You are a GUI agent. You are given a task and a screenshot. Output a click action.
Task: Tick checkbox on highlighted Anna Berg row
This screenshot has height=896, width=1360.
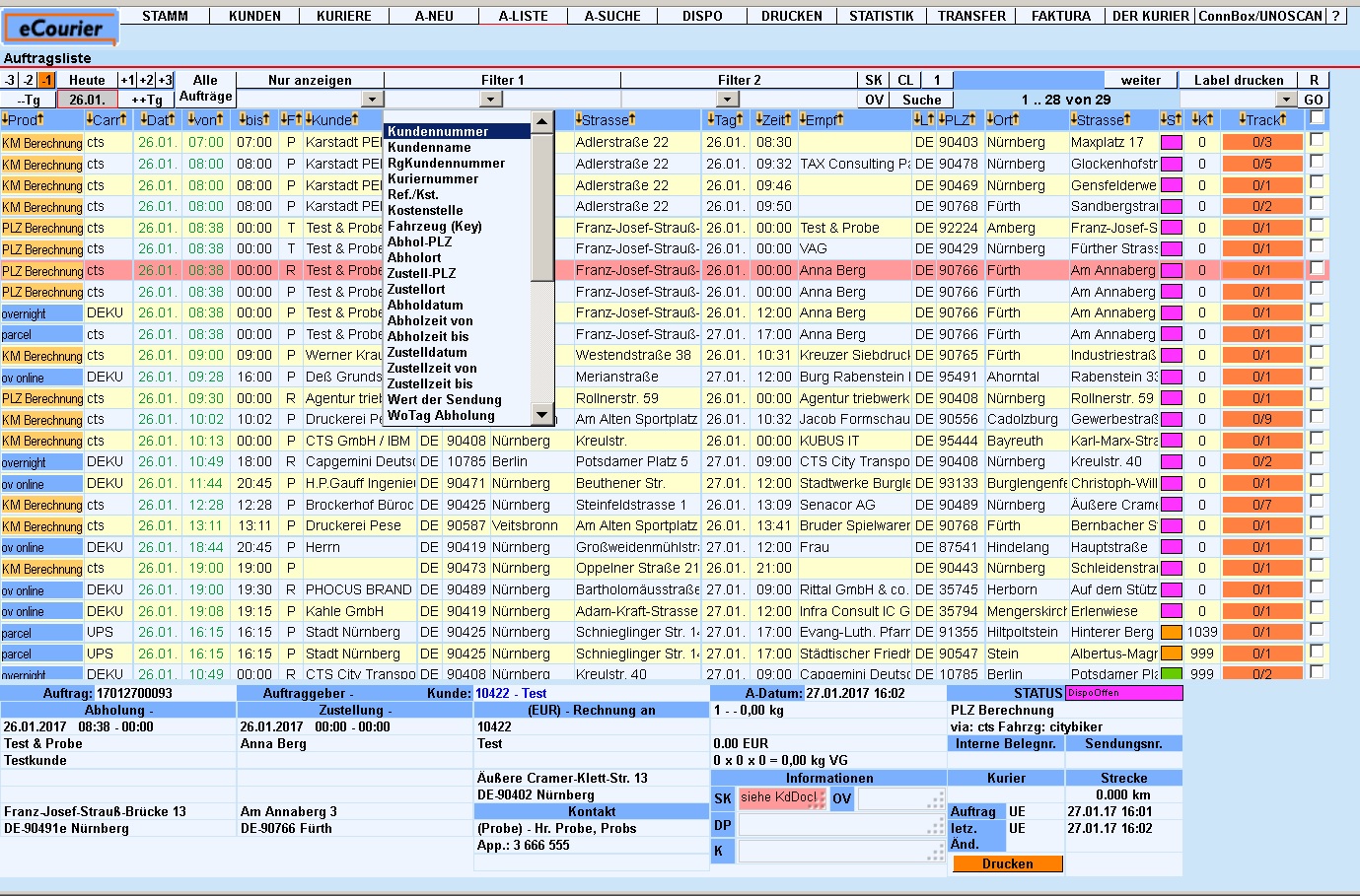pos(1316,269)
